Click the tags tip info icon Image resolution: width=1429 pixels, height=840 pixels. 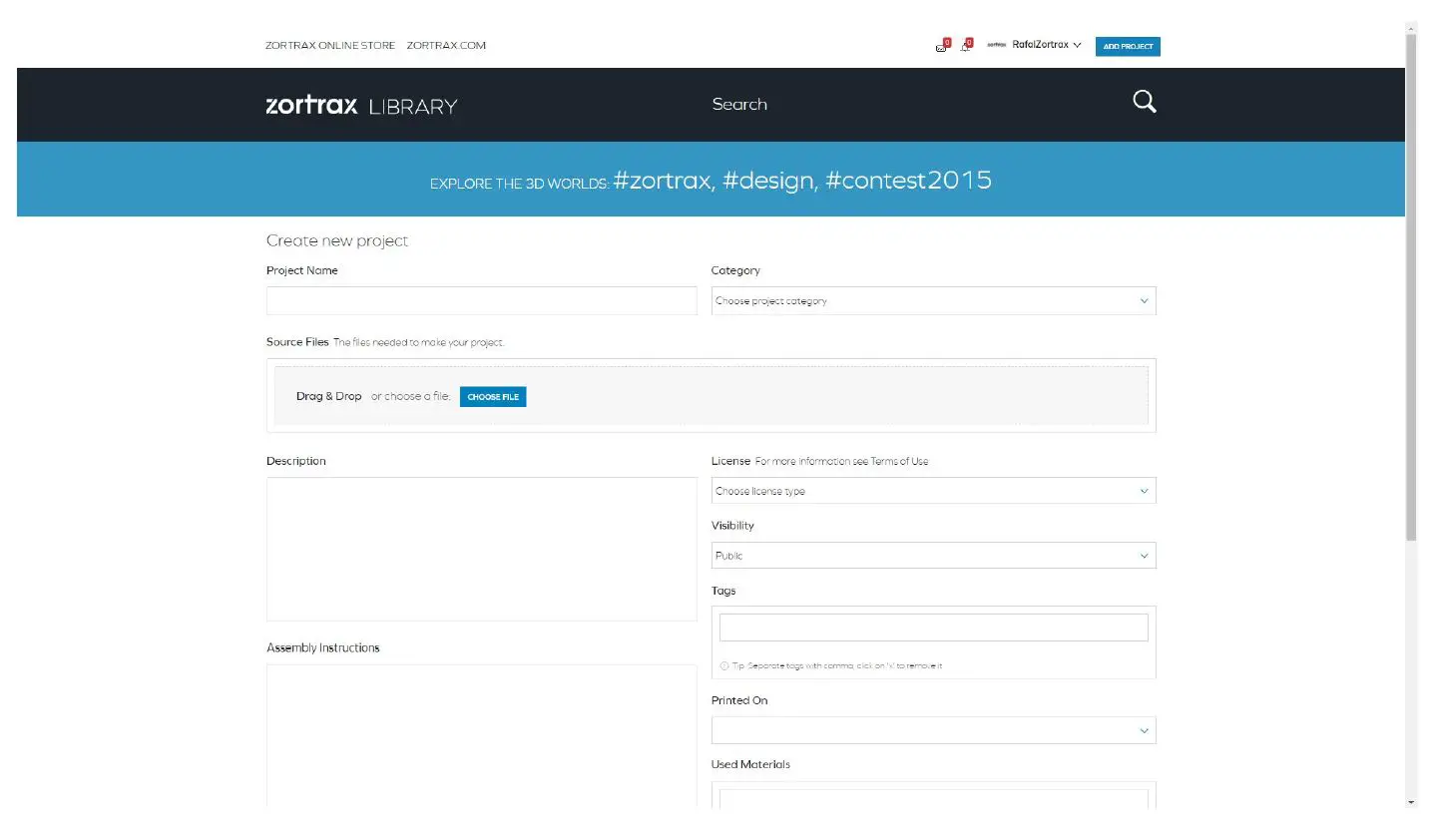pyautogui.click(x=723, y=665)
